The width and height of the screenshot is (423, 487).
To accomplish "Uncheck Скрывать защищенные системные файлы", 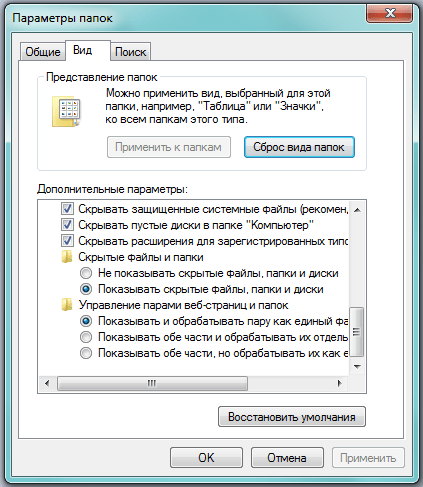I will pos(67,209).
